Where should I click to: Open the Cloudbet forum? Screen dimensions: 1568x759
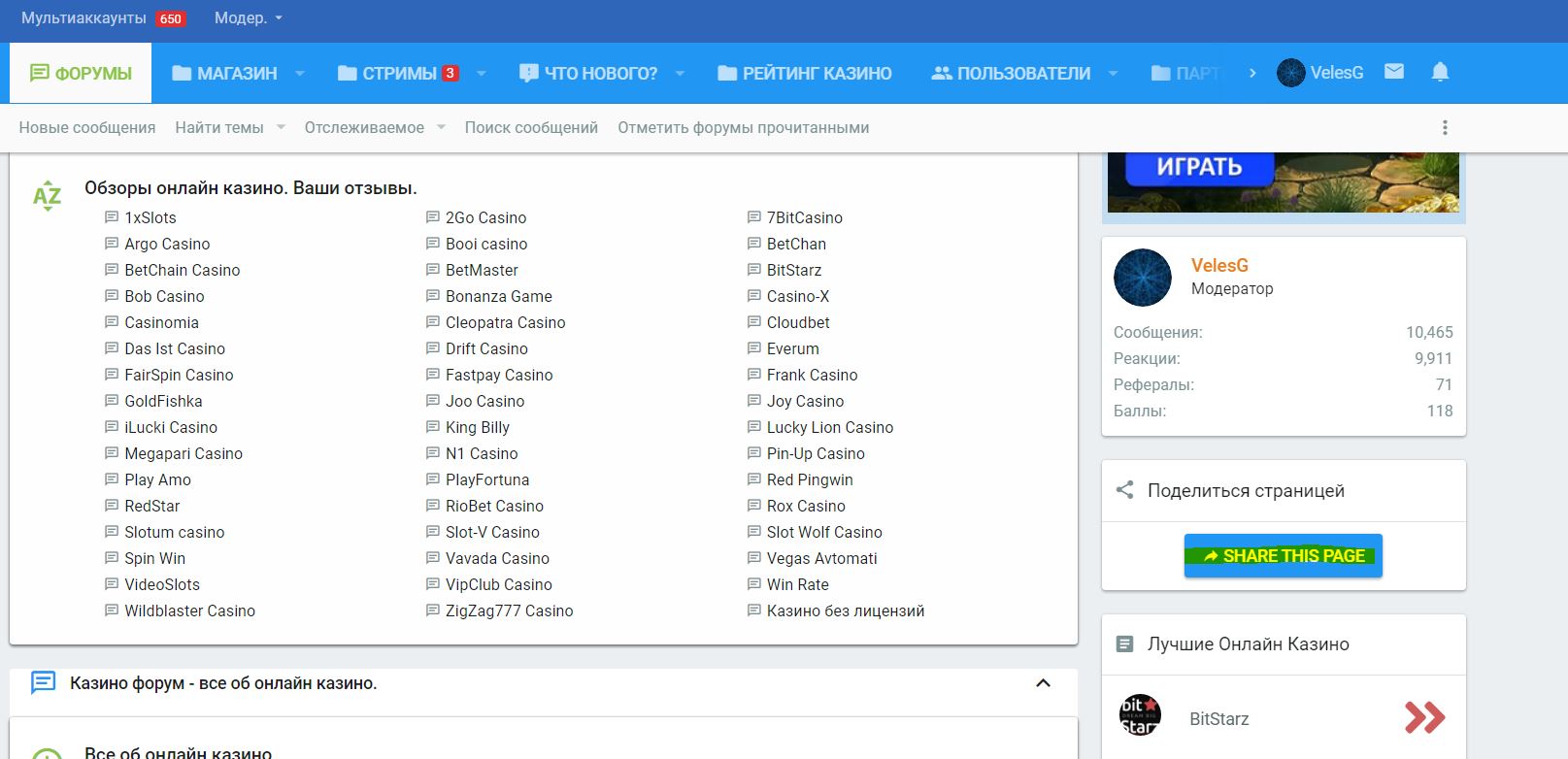click(798, 322)
